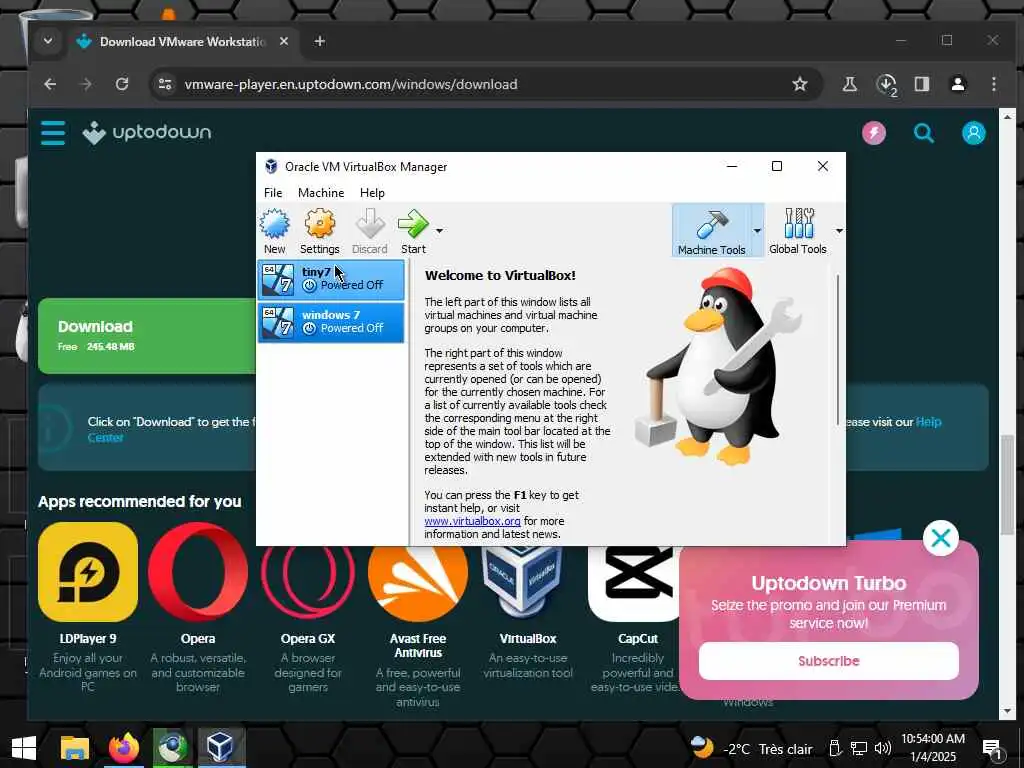Screen dimensions: 1024x768
Task: Click the pink Turbo lightning icon
Action: (874, 133)
